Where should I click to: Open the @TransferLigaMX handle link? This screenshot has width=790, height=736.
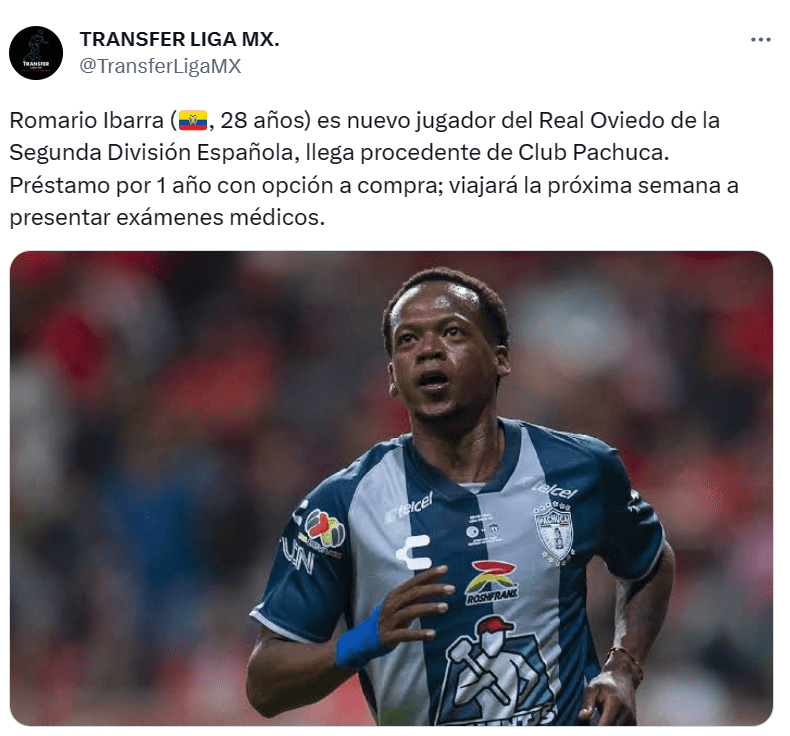(x=160, y=66)
